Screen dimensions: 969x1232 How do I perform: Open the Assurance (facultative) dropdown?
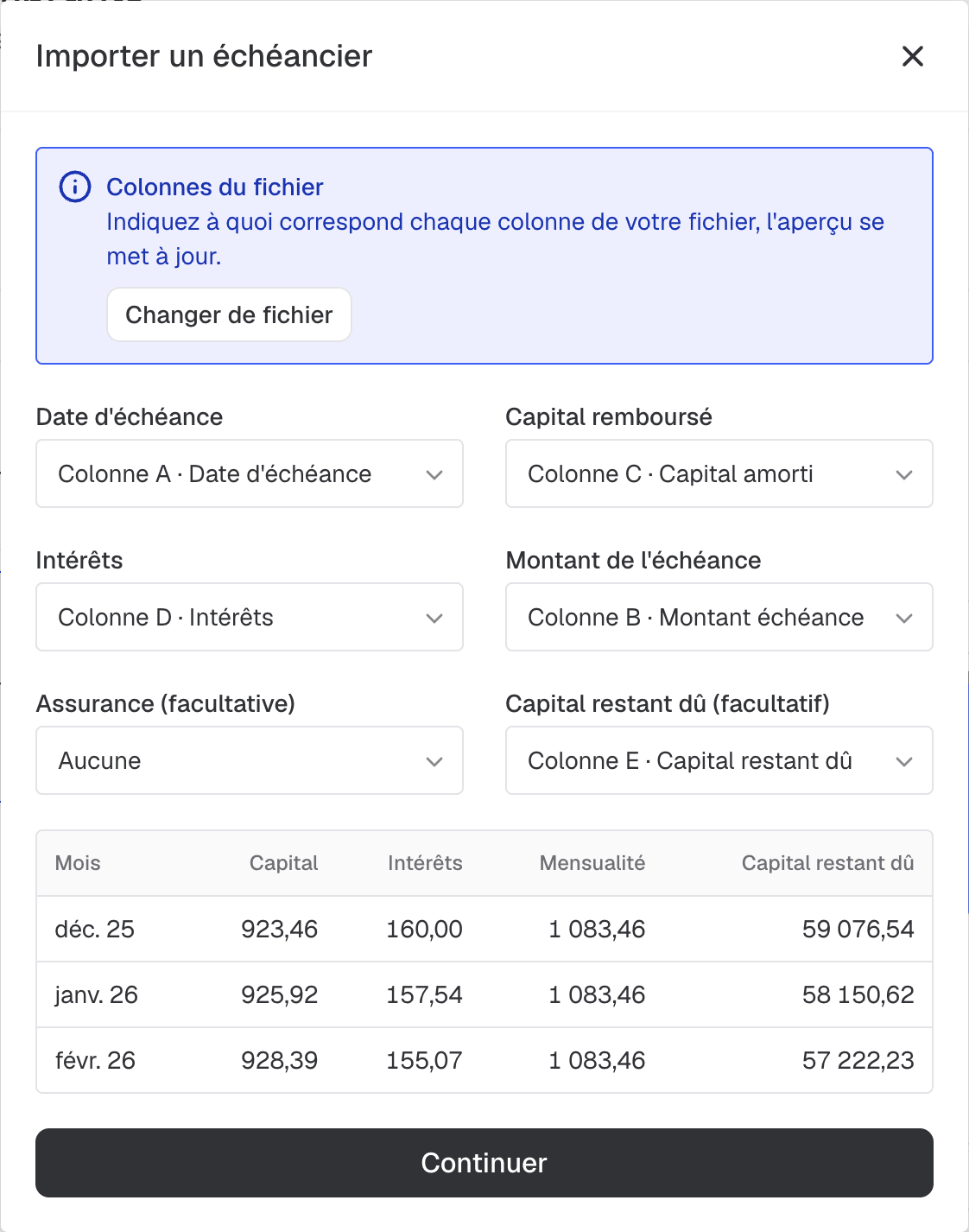(250, 760)
